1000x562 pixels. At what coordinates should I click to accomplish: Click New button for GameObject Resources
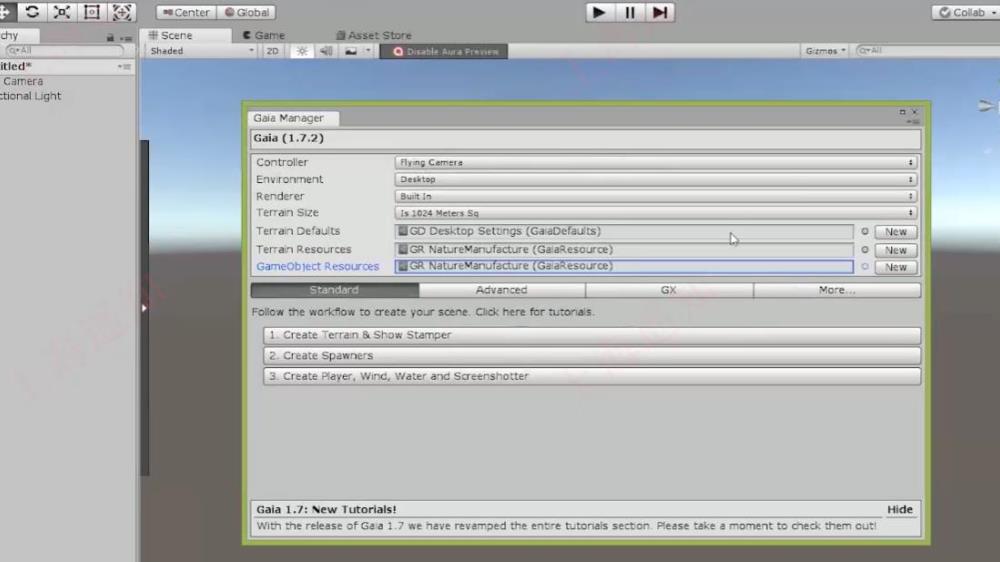tap(895, 267)
